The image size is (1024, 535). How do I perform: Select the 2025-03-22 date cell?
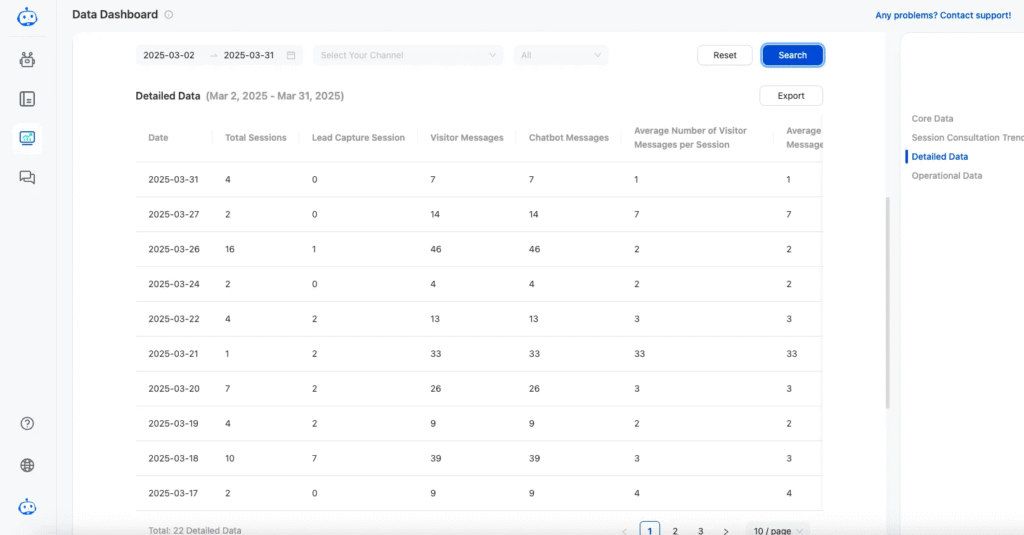[174, 319]
